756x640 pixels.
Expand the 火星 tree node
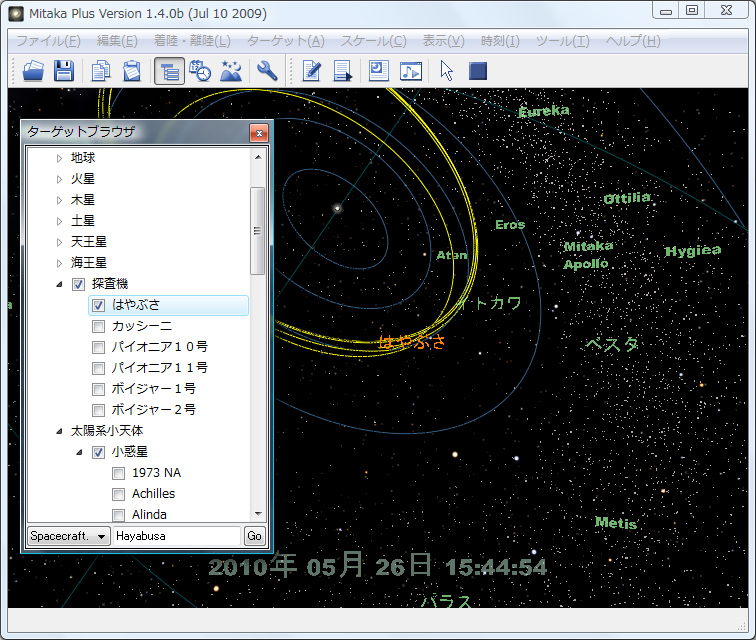point(59,179)
